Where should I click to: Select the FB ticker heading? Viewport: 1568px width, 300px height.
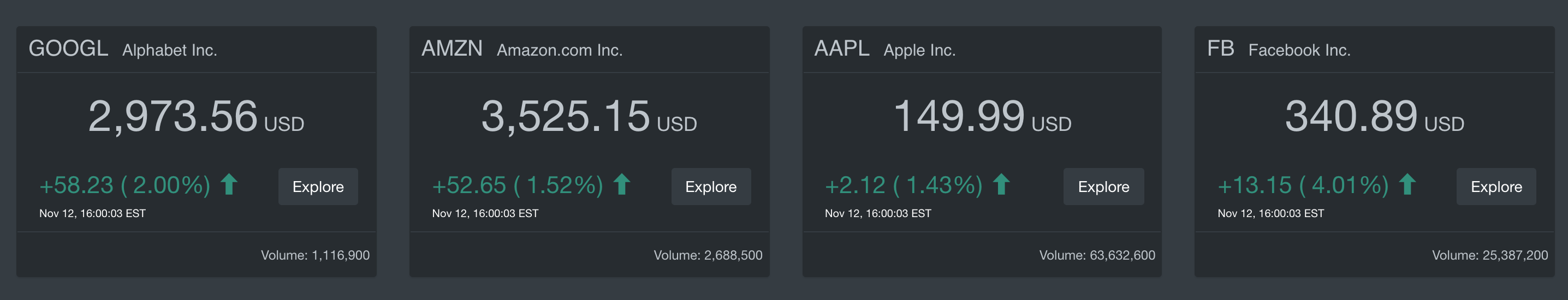pos(1220,49)
